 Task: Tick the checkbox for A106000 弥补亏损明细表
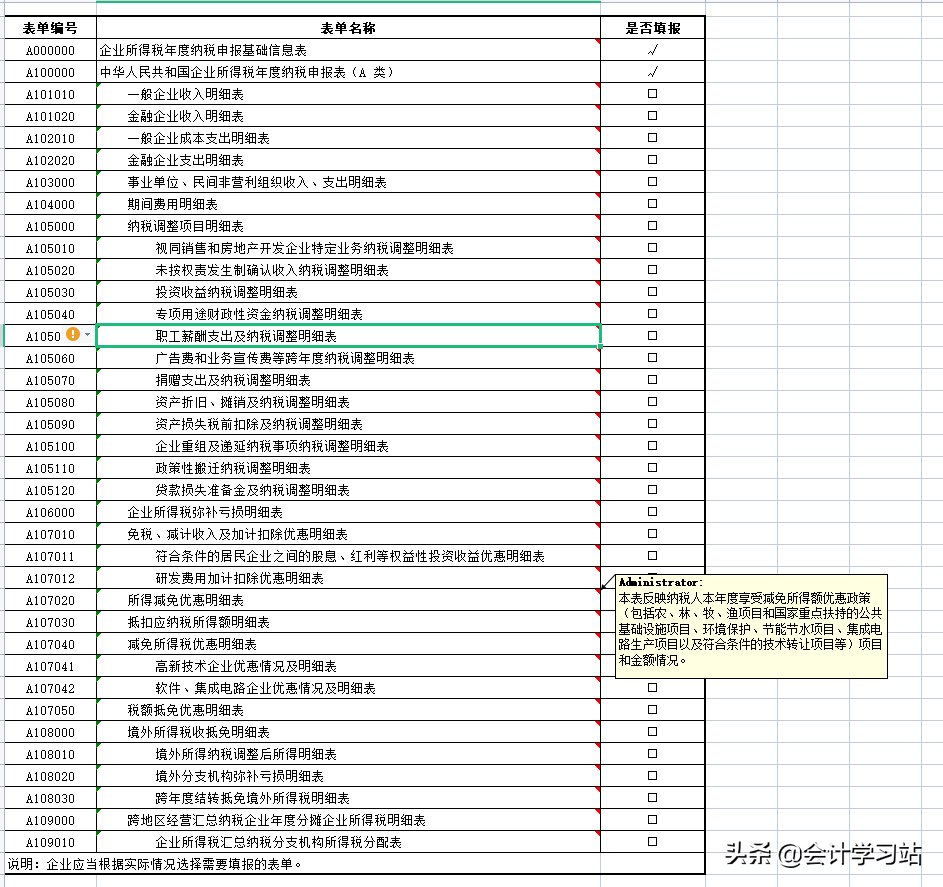coord(653,512)
